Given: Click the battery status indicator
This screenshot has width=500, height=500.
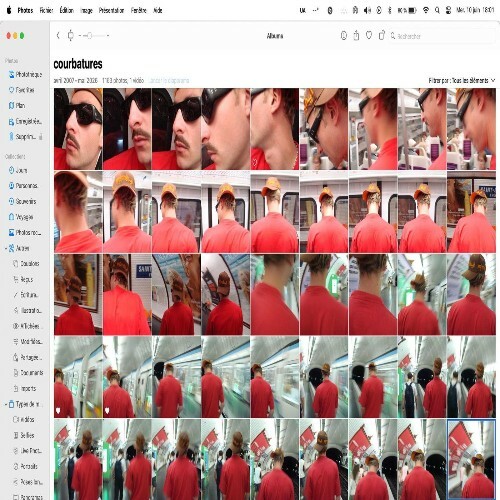Looking at the screenshot, I should (407, 10).
